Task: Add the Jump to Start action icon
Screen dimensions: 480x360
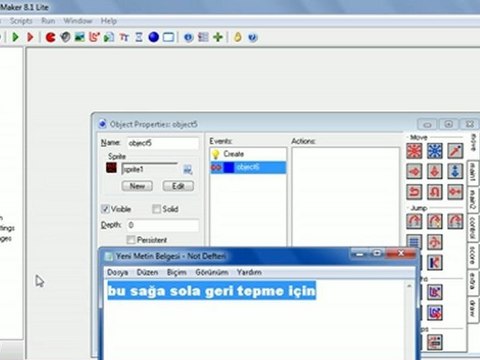Action: tap(435, 221)
